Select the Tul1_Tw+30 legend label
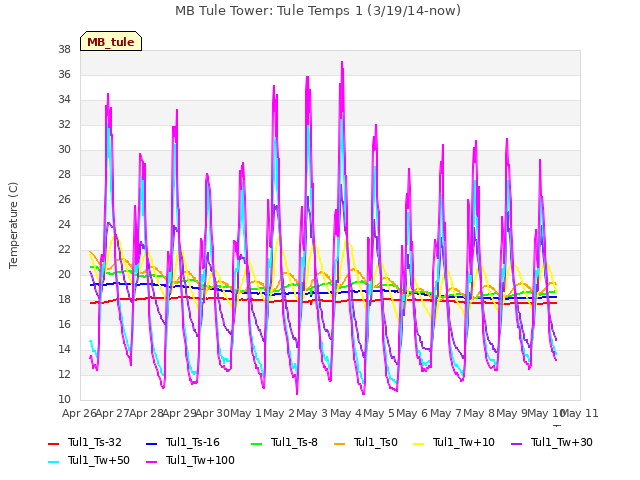Screen dimensions: 640x480 point(562,442)
